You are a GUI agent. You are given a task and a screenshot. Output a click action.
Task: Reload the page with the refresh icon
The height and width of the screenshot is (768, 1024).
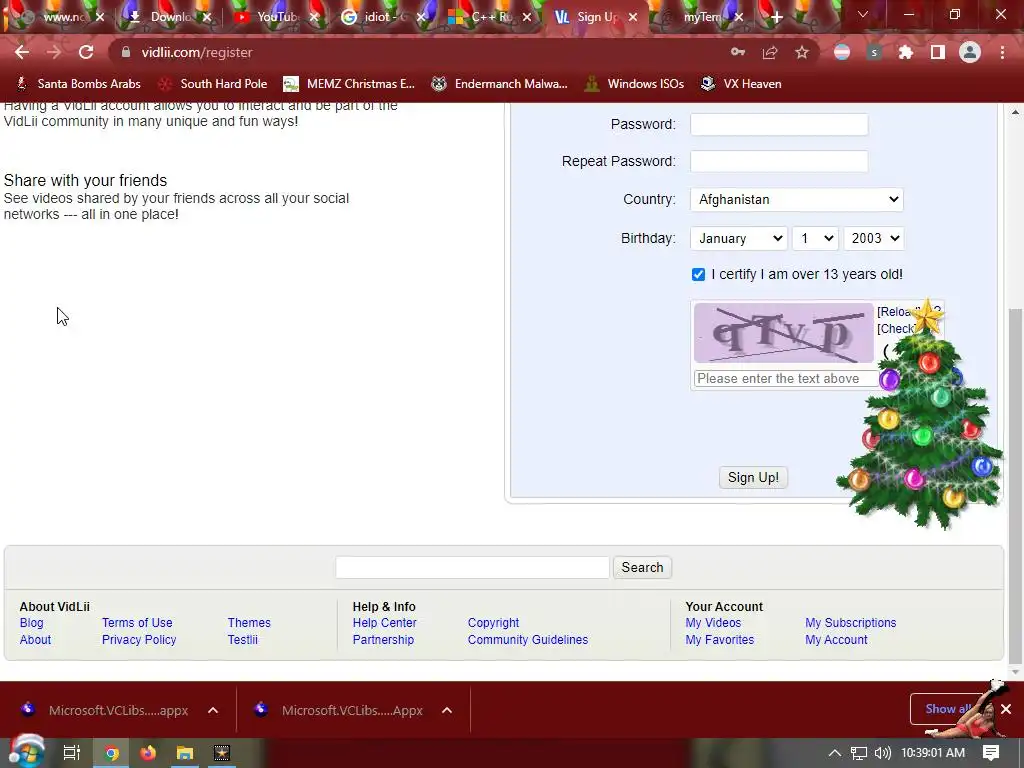[x=86, y=52]
